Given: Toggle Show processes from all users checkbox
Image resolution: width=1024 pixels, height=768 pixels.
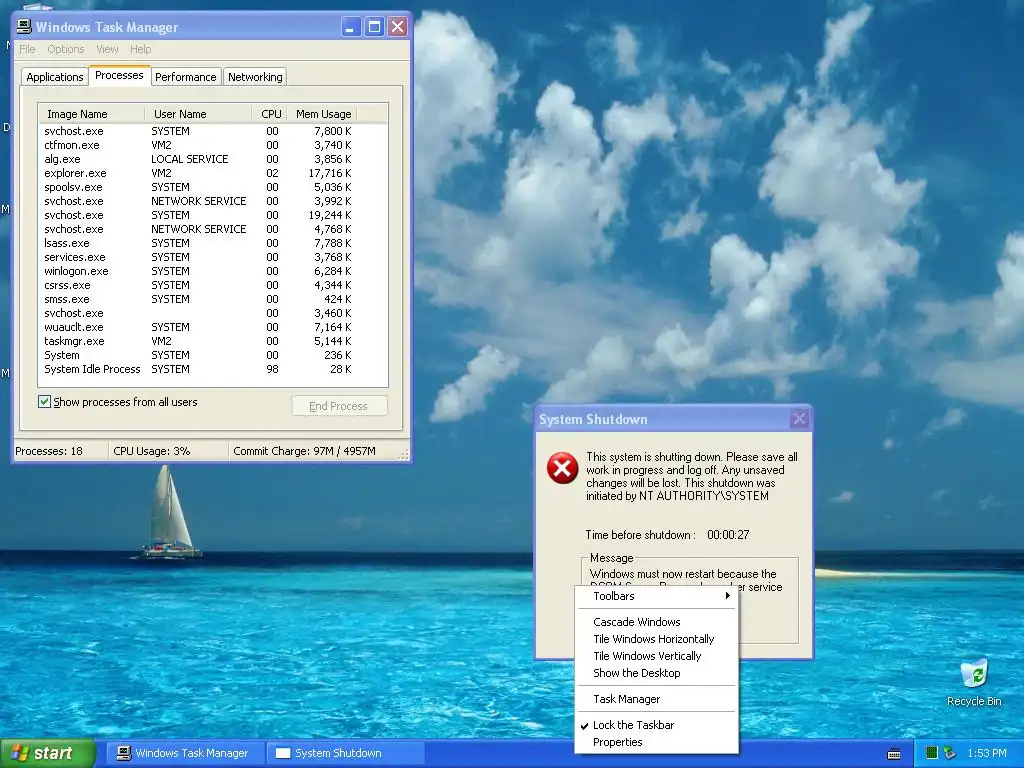Looking at the screenshot, I should click(x=44, y=402).
